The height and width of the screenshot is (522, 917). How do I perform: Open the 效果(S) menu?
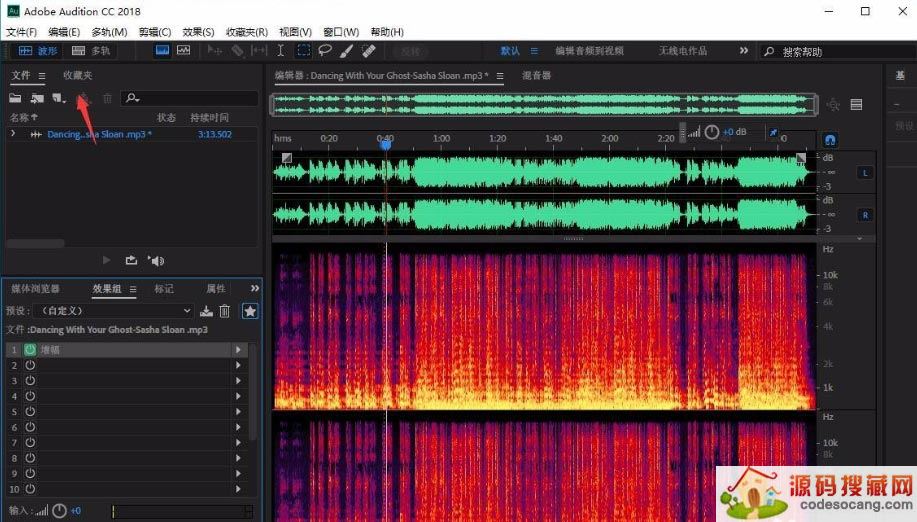click(198, 32)
